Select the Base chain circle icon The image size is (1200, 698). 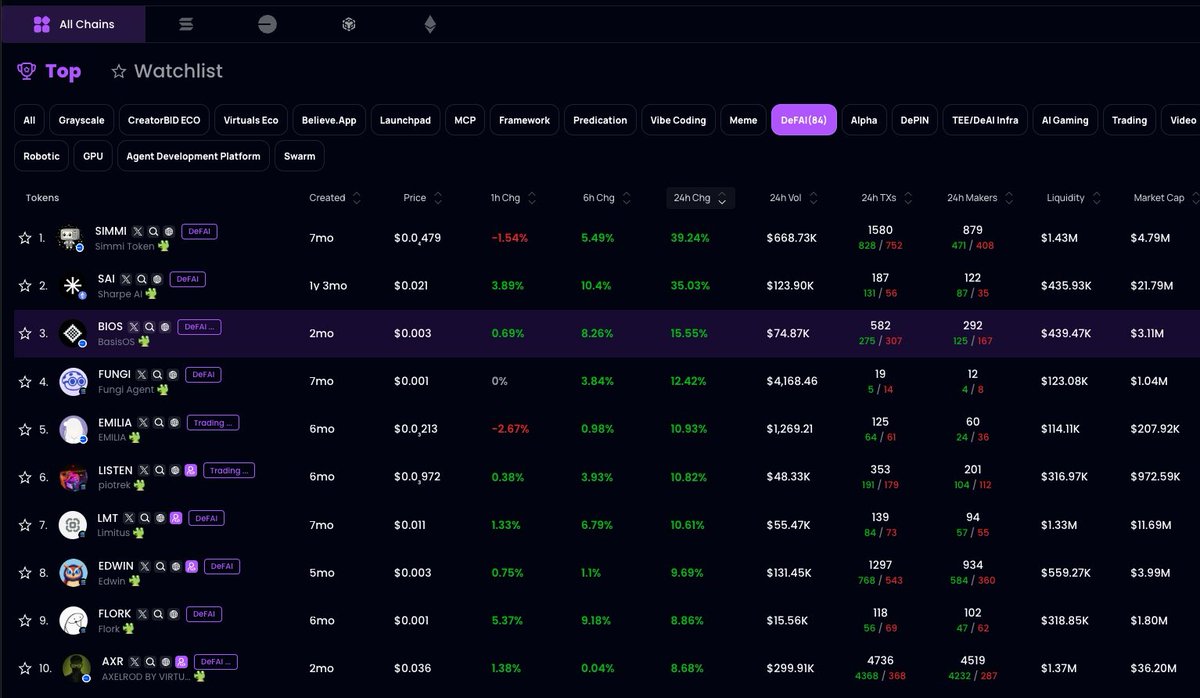pyautogui.click(x=267, y=24)
